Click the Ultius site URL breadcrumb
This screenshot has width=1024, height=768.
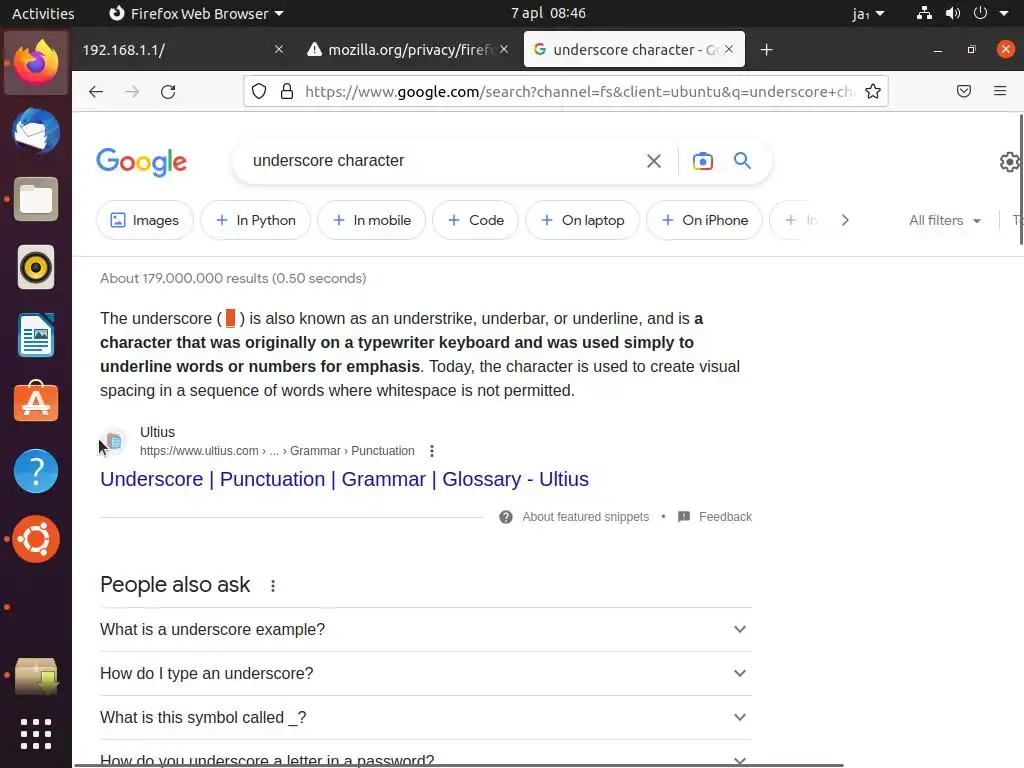pos(277,451)
